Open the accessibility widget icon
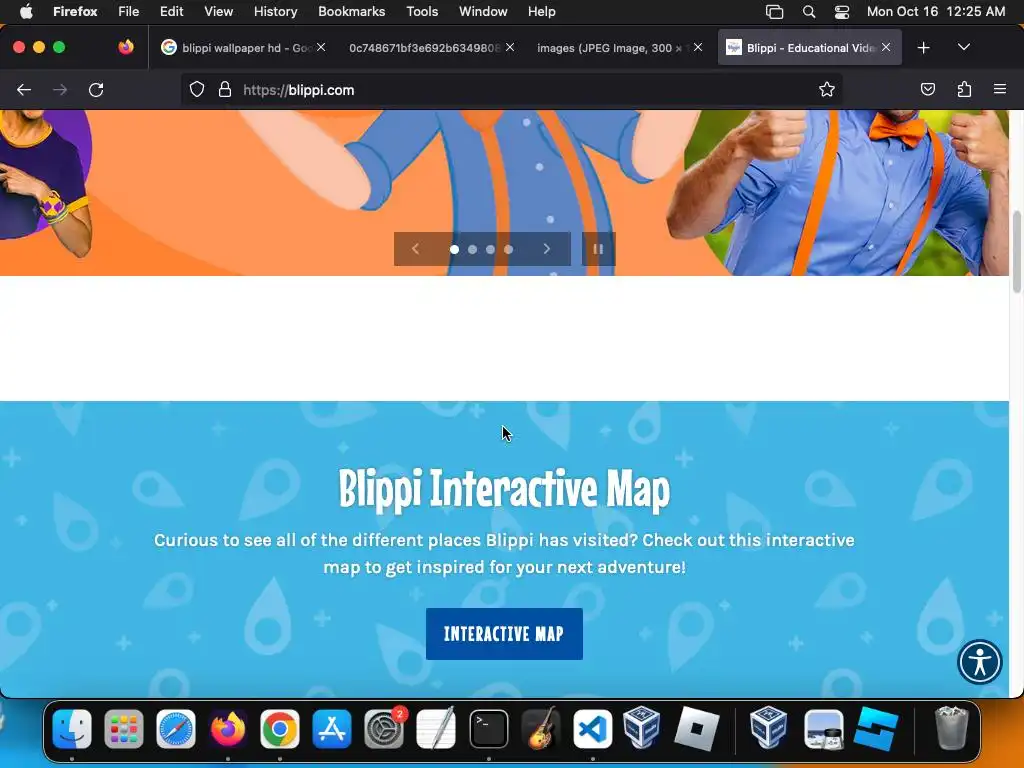 (x=980, y=662)
